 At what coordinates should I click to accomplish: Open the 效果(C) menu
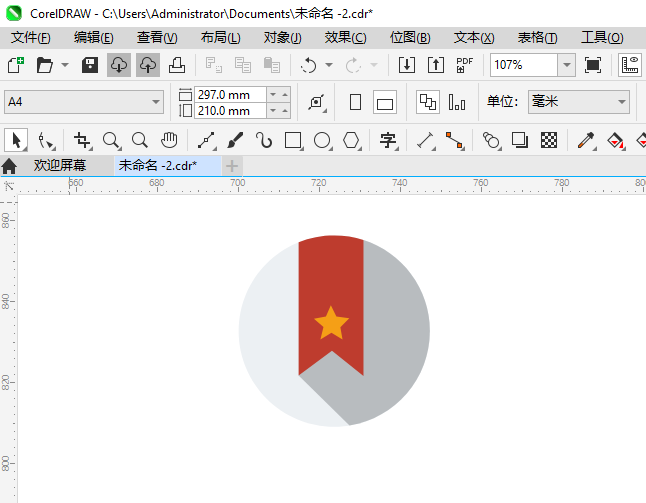point(345,38)
